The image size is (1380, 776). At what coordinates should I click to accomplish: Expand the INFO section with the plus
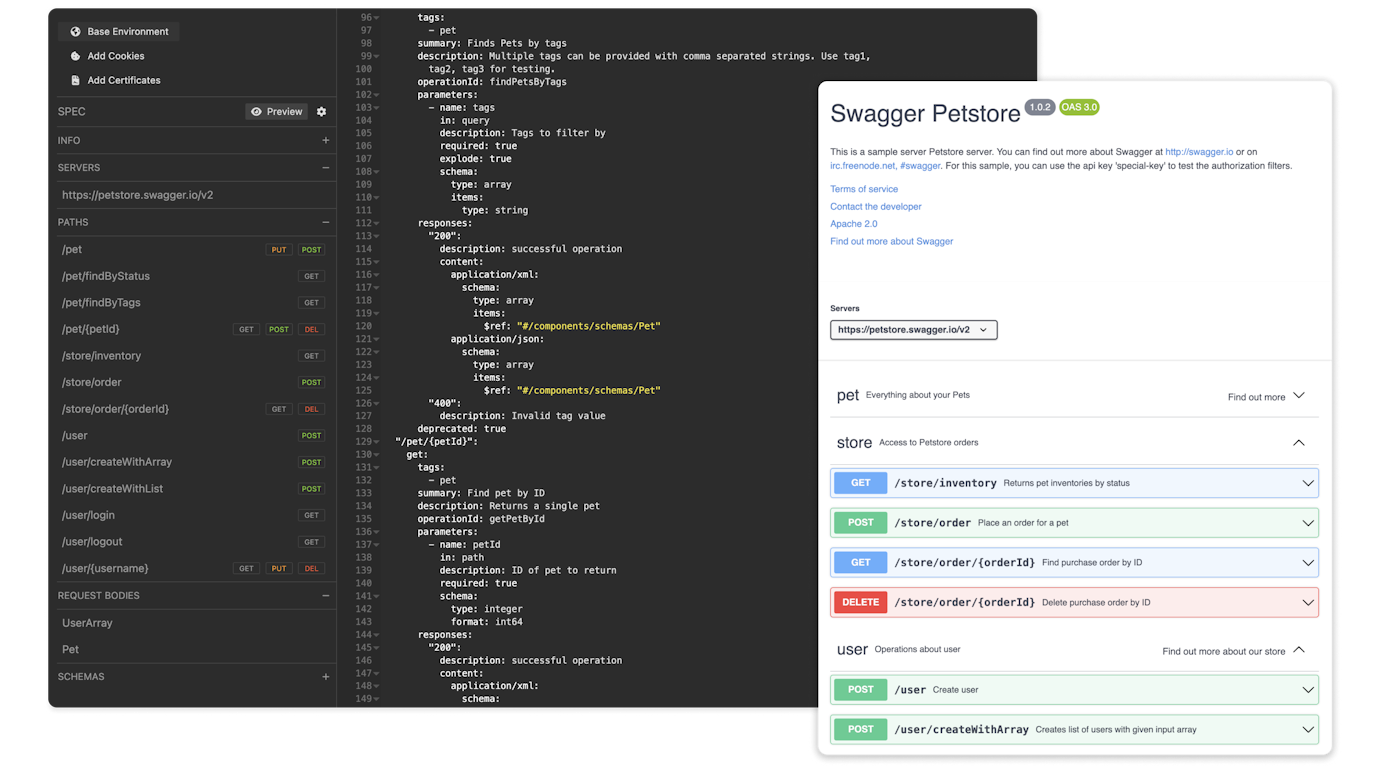click(326, 140)
